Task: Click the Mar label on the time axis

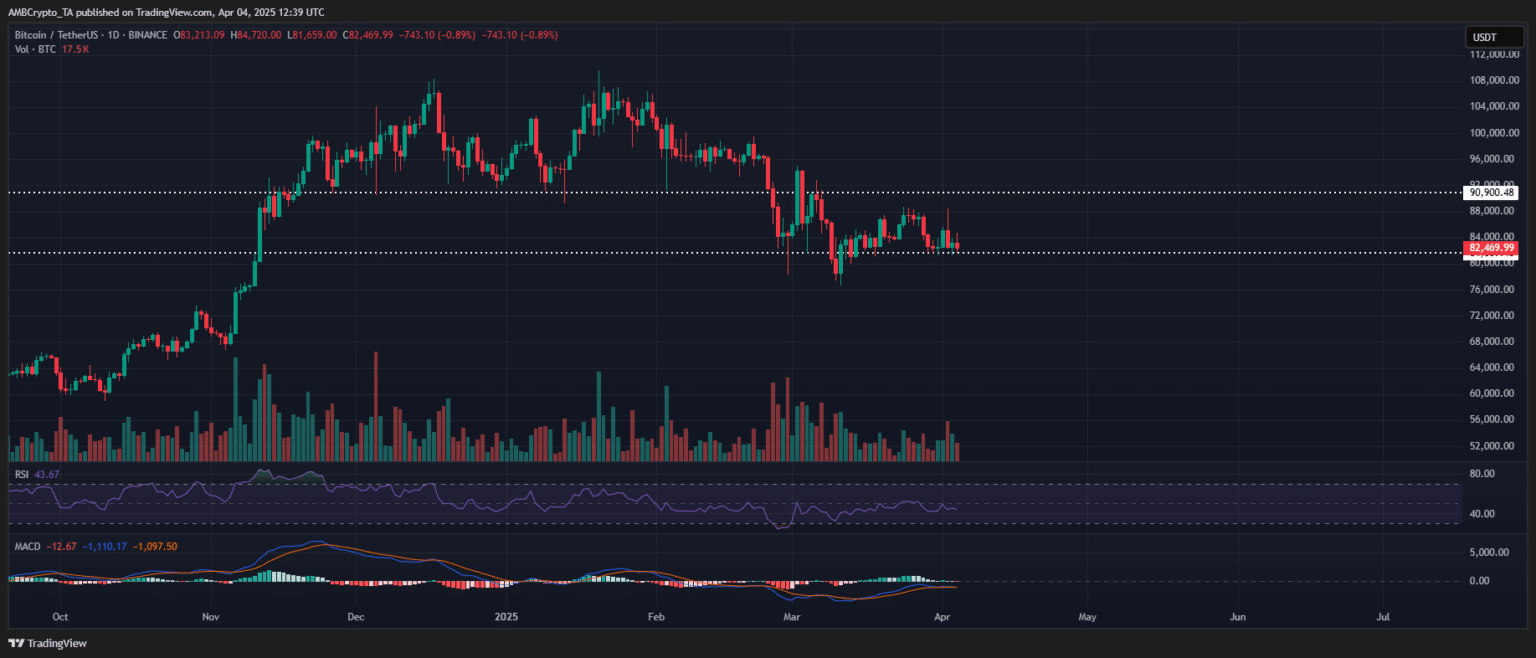Action: coord(791,618)
